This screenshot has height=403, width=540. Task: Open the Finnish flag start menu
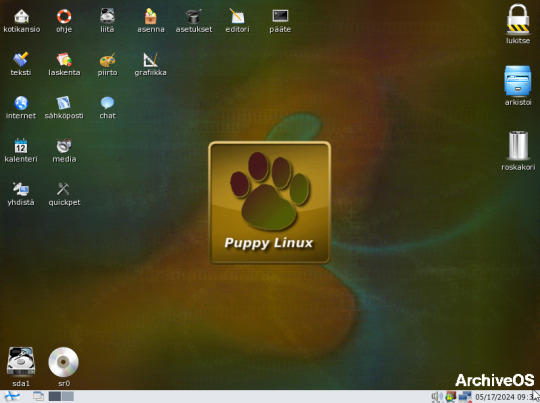click(12, 396)
